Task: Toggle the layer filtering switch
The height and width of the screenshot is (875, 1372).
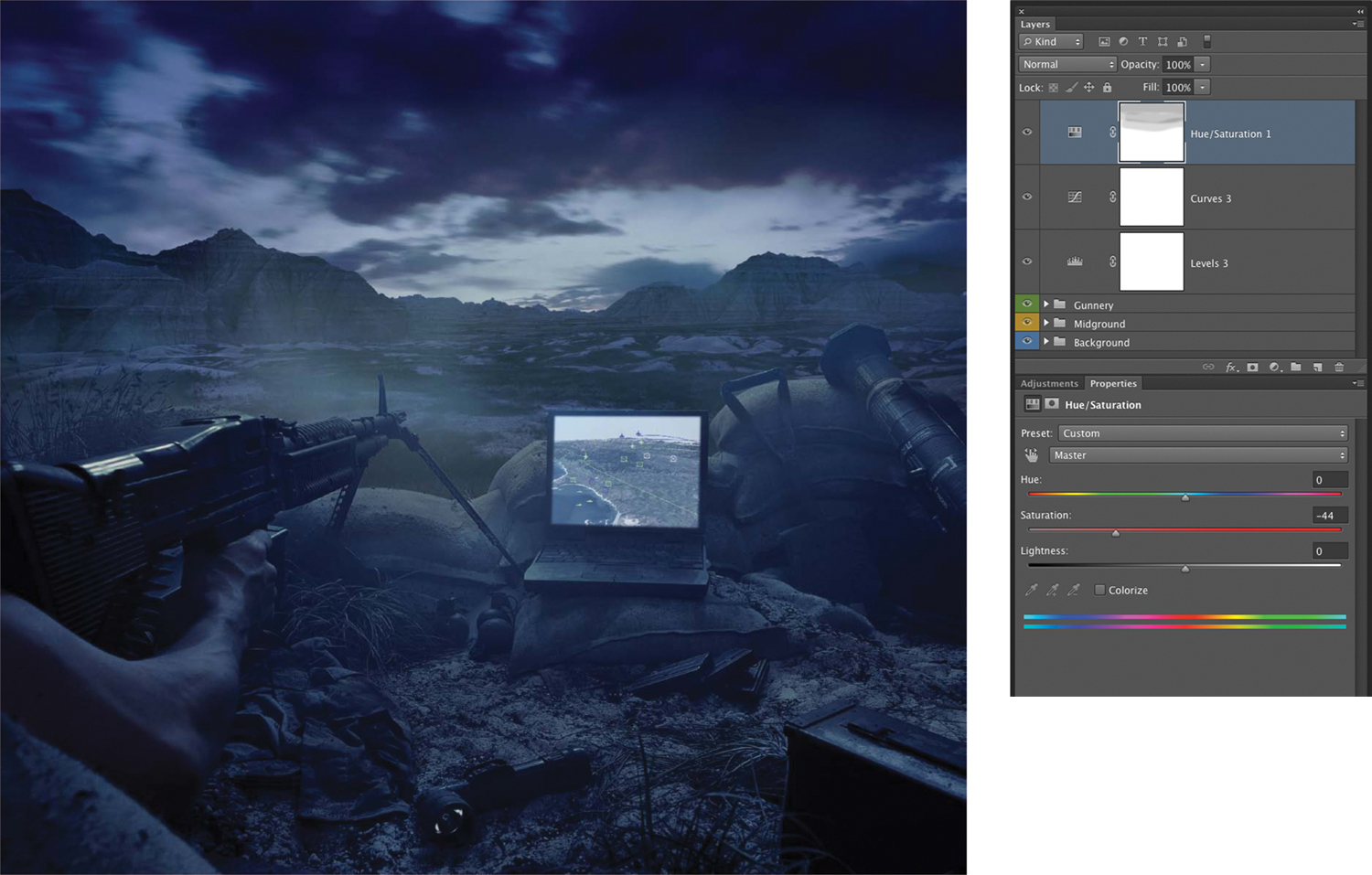Action: 1207,42
